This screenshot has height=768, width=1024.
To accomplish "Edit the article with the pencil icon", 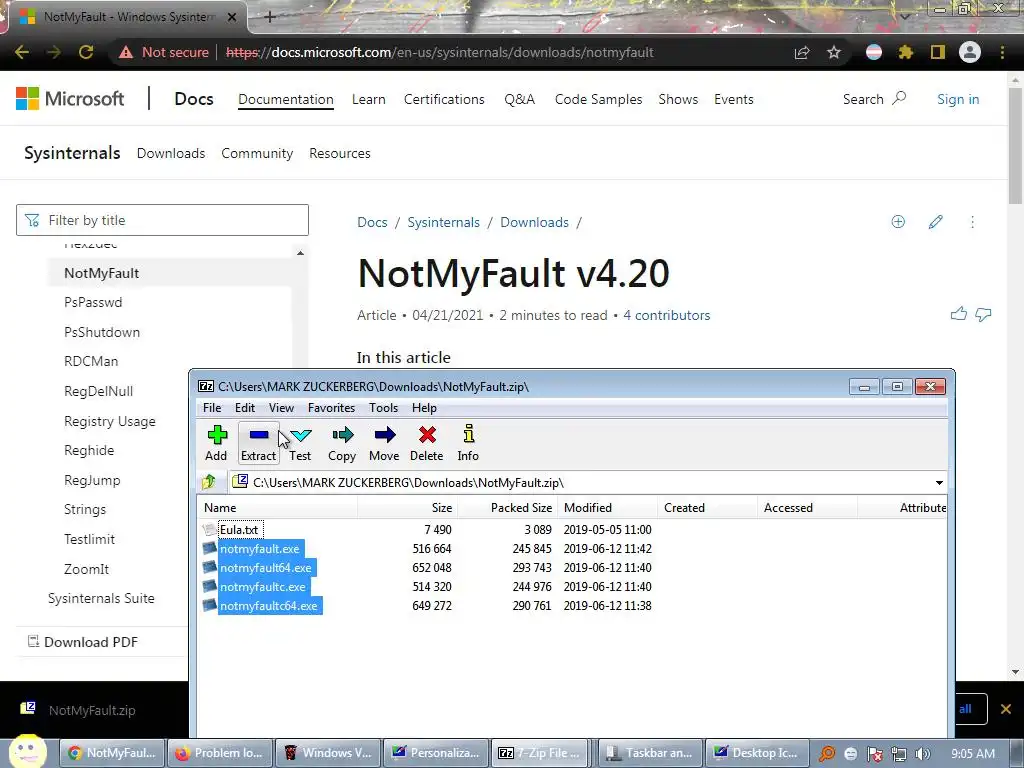I will pyautogui.click(x=936, y=222).
